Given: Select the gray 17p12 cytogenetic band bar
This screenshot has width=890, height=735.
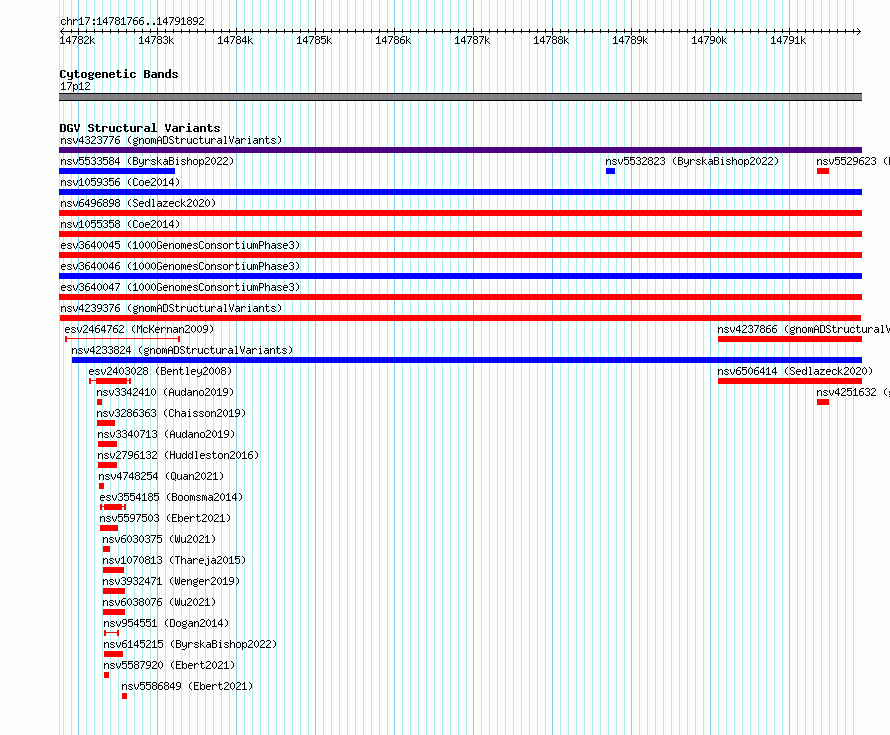Looking at the screenshot, I should (x=460, y=97).
